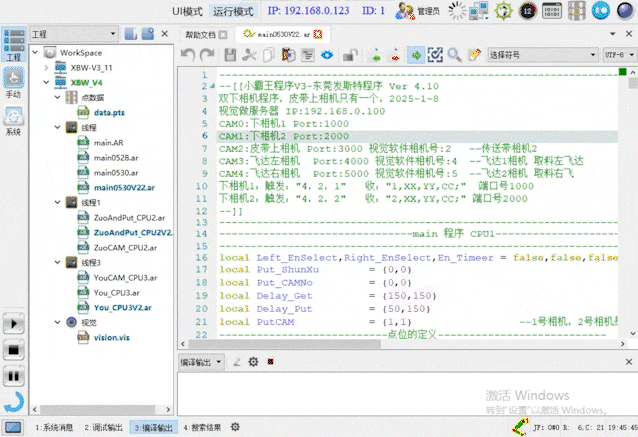The height and width of the screenshot is (437, 638).
Task: Click the stop square button in sidebar
Action: click(14, 350)
